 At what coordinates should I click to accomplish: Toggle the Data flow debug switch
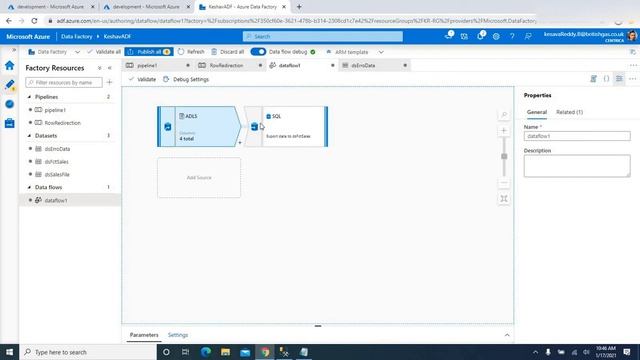258,52
